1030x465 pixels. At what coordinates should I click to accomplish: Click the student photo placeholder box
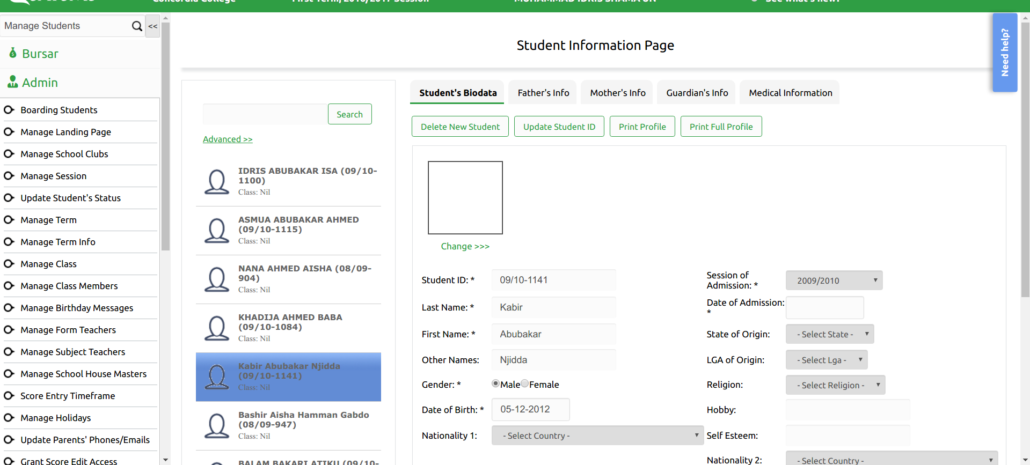pyautogui.click(x=465, y=198)
